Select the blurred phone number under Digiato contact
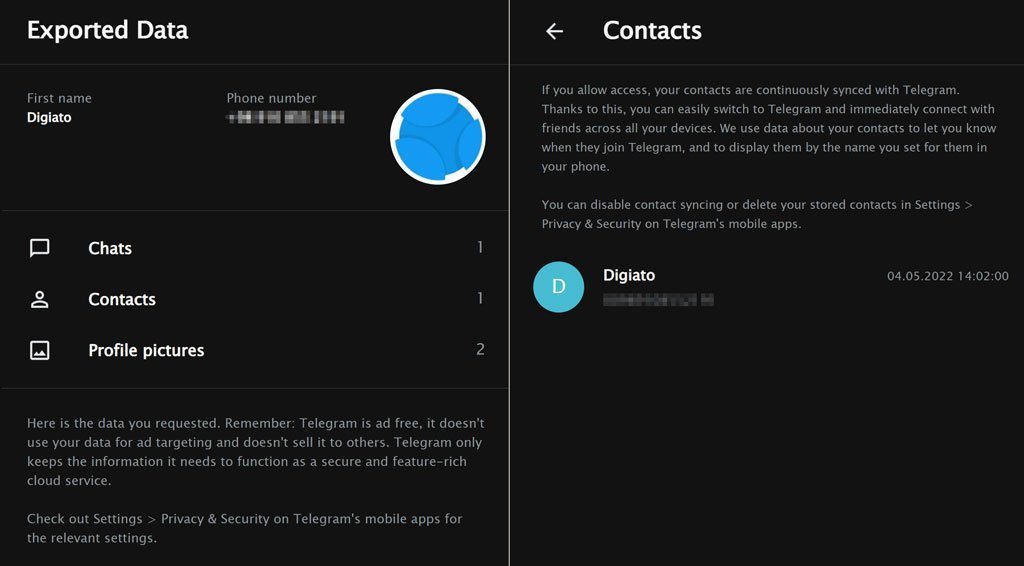This screenshot has width=1024, height=566. [658, 300]
